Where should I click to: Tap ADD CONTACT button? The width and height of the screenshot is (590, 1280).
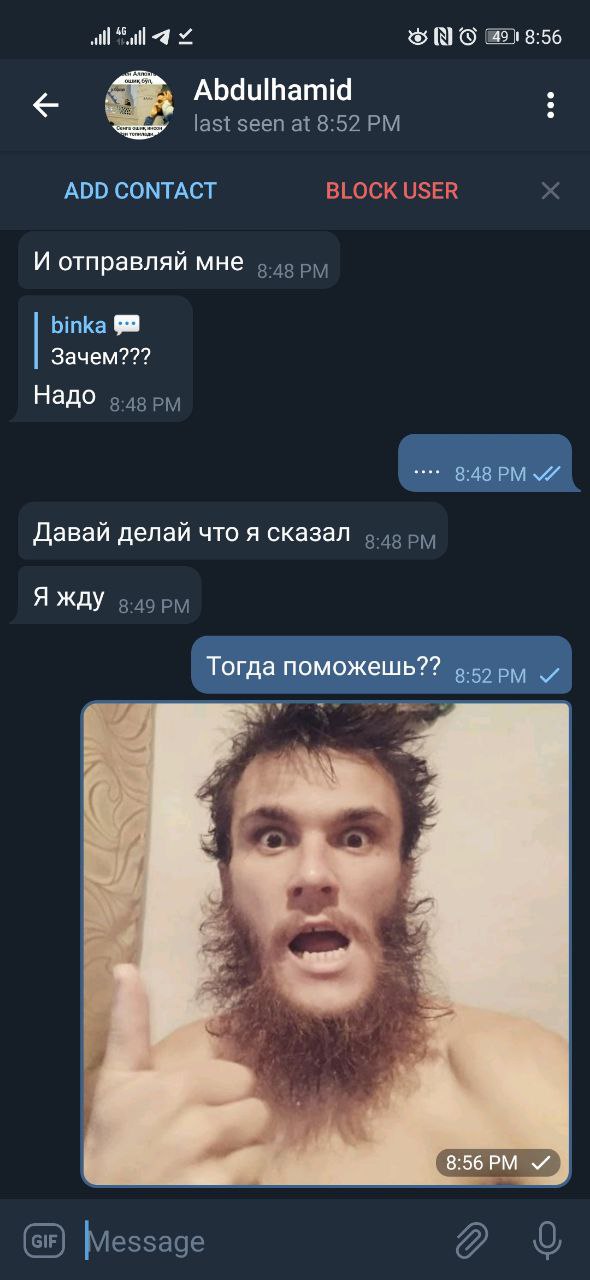click(x=140, y=190)
